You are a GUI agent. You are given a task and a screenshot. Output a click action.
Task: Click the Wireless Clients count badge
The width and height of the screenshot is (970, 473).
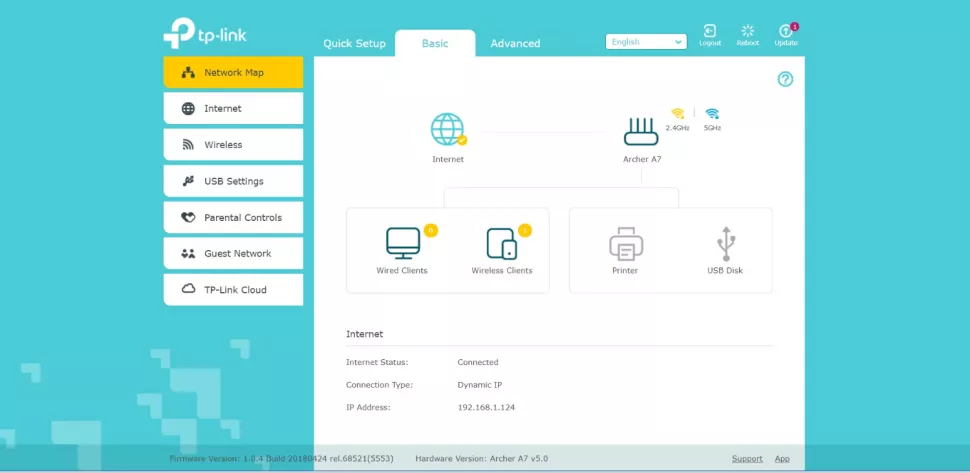[525, 231]
